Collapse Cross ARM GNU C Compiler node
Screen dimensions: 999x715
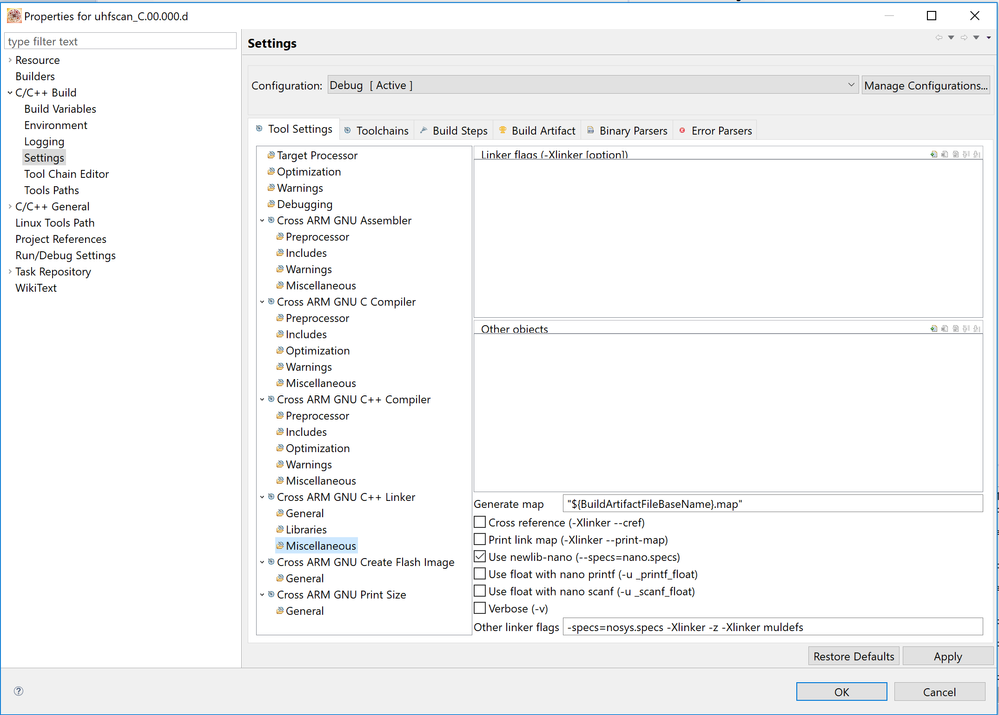click(x=262, y=302)
